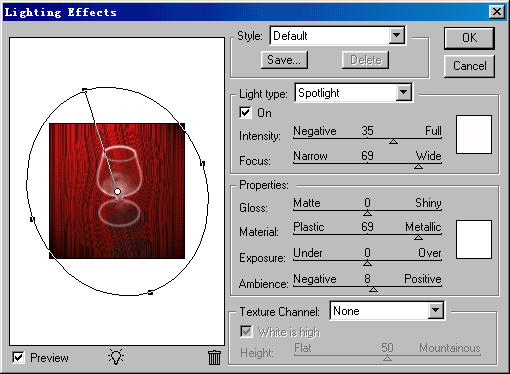Screen dimensions: 510x374
Task: Uncheck the light On checkbox
Action: [245, 113]
